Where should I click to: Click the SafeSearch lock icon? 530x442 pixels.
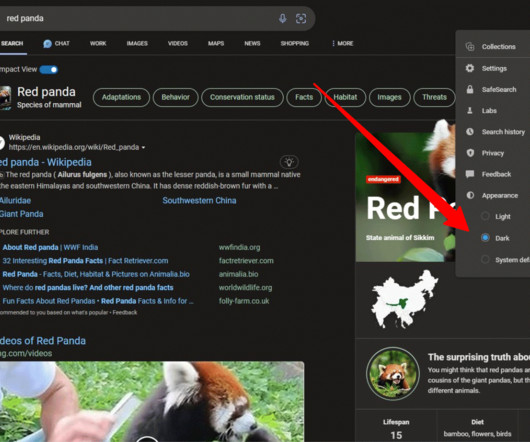(470, 89)
